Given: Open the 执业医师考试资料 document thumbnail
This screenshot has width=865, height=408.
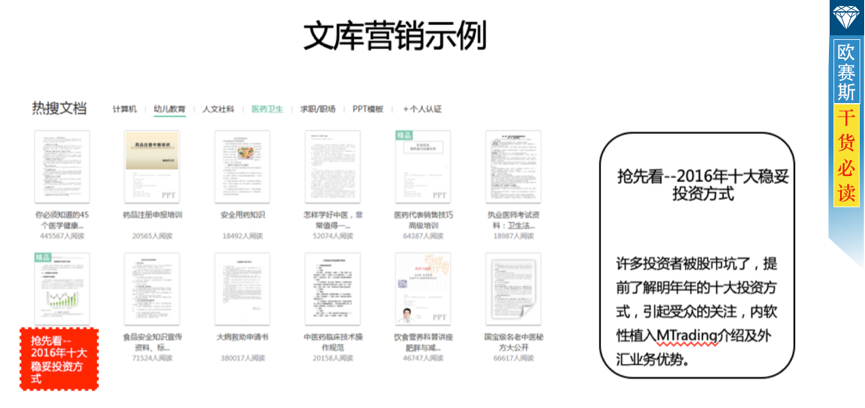Looking at the screenshot, I should (x=513, y=167).
